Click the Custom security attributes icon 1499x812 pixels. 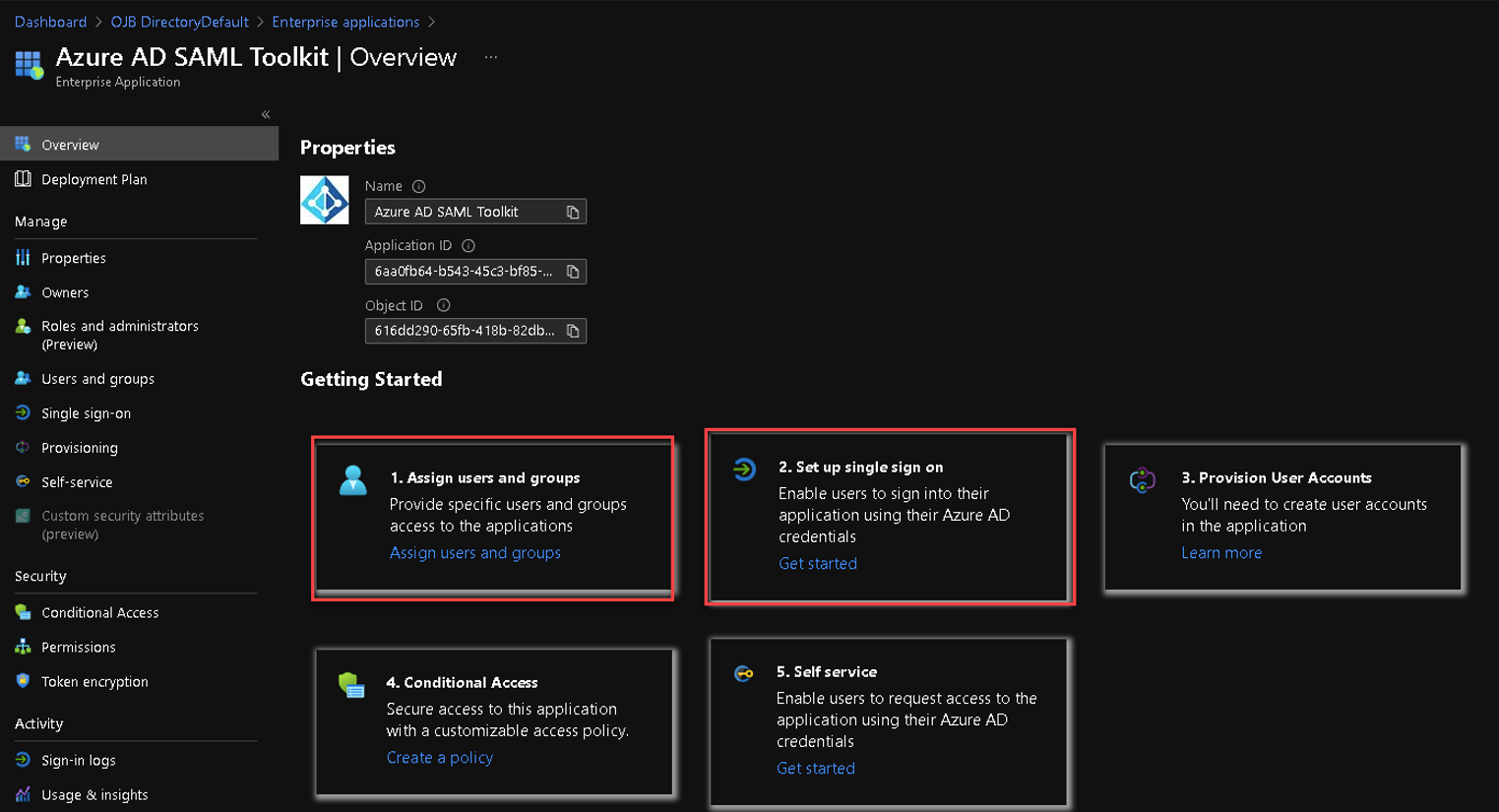(x=23, y=516)
